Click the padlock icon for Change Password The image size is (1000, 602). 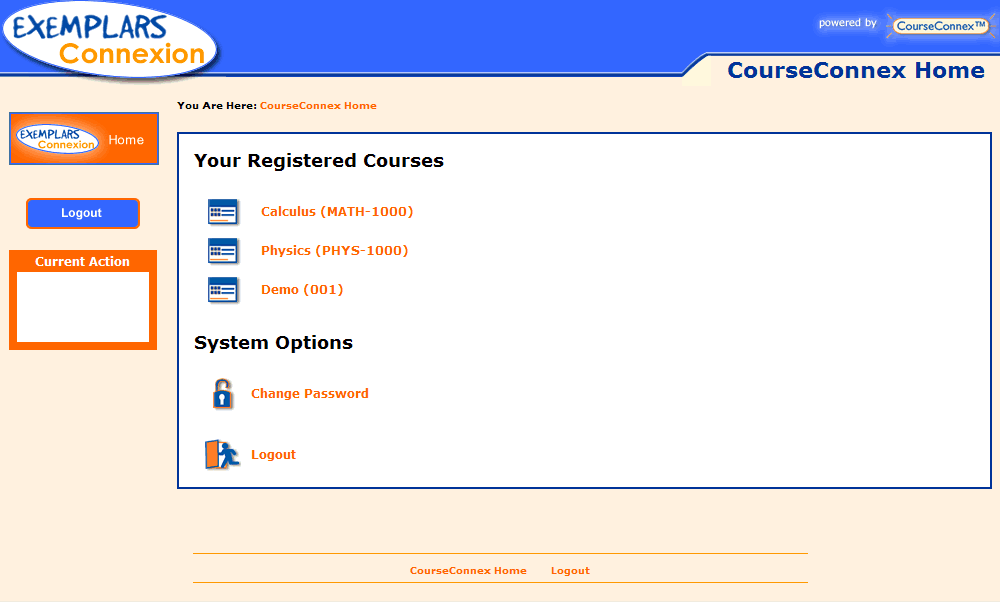tap(222, 394)
